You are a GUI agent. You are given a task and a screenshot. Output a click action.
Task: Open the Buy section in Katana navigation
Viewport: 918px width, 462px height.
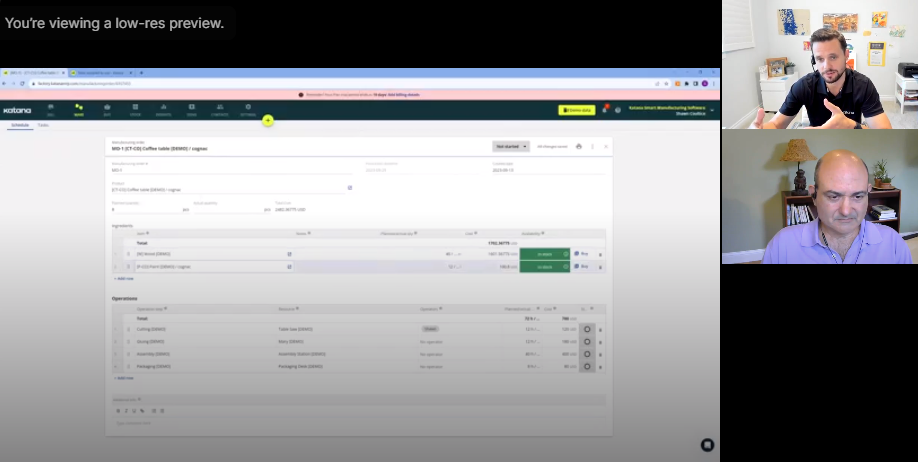[x=107, y=110]
